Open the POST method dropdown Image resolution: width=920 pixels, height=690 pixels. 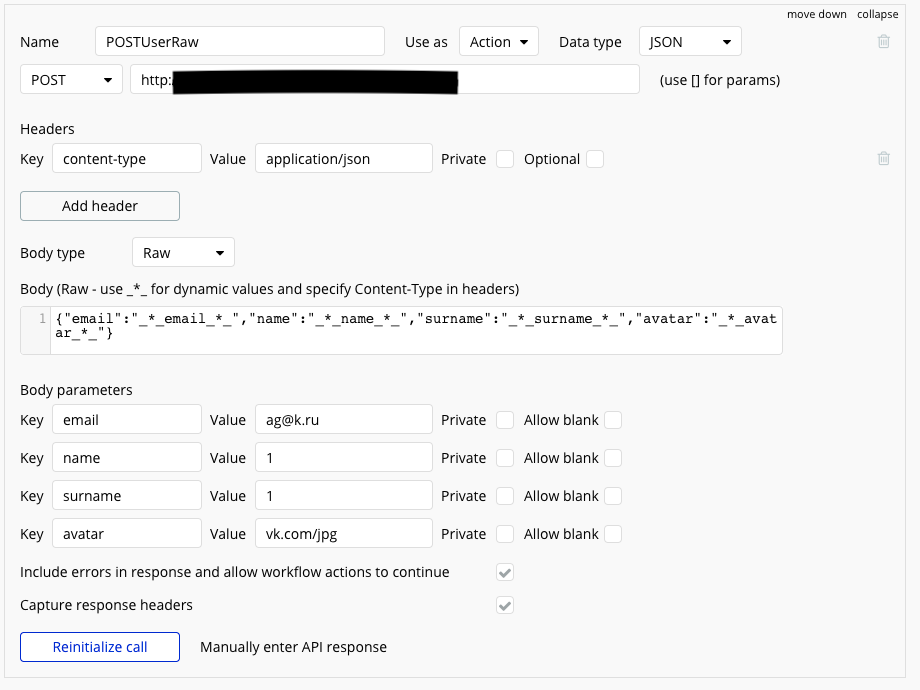[71, 79]
